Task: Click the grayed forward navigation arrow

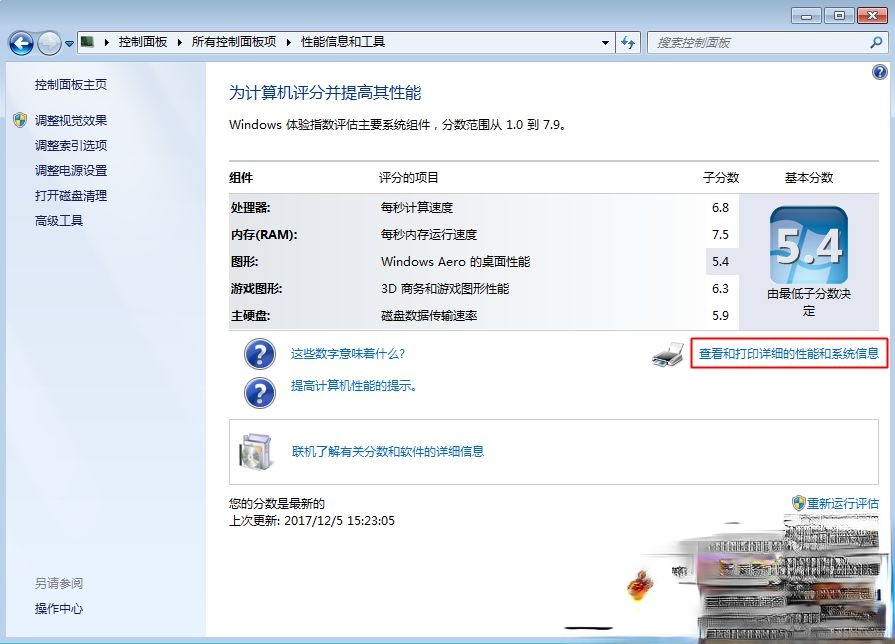Action: click(x=49, y=43)
